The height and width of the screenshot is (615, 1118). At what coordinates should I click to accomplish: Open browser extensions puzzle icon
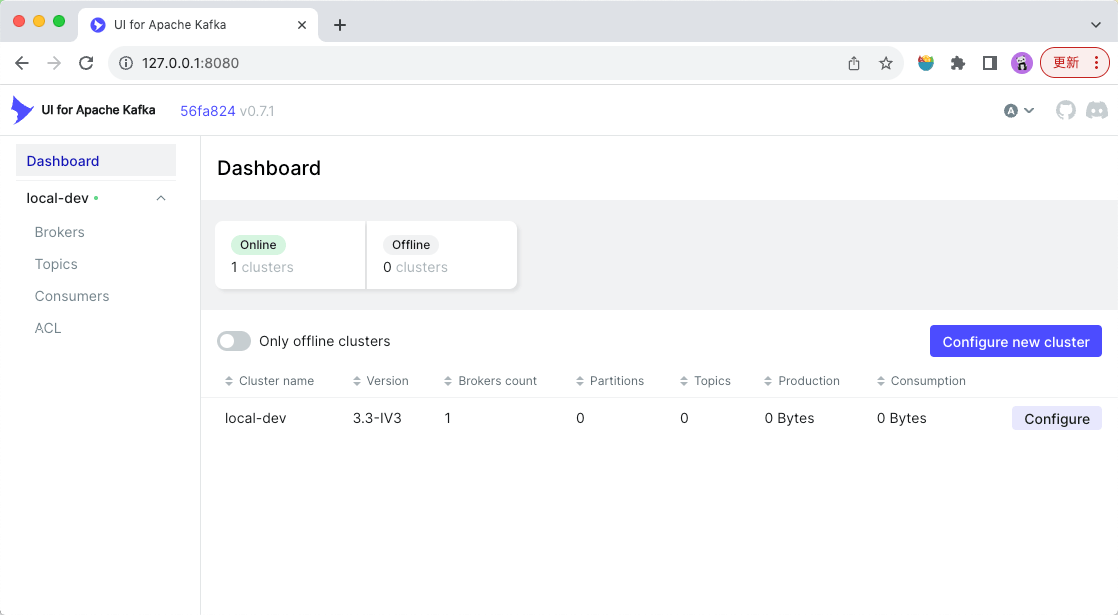957,63
